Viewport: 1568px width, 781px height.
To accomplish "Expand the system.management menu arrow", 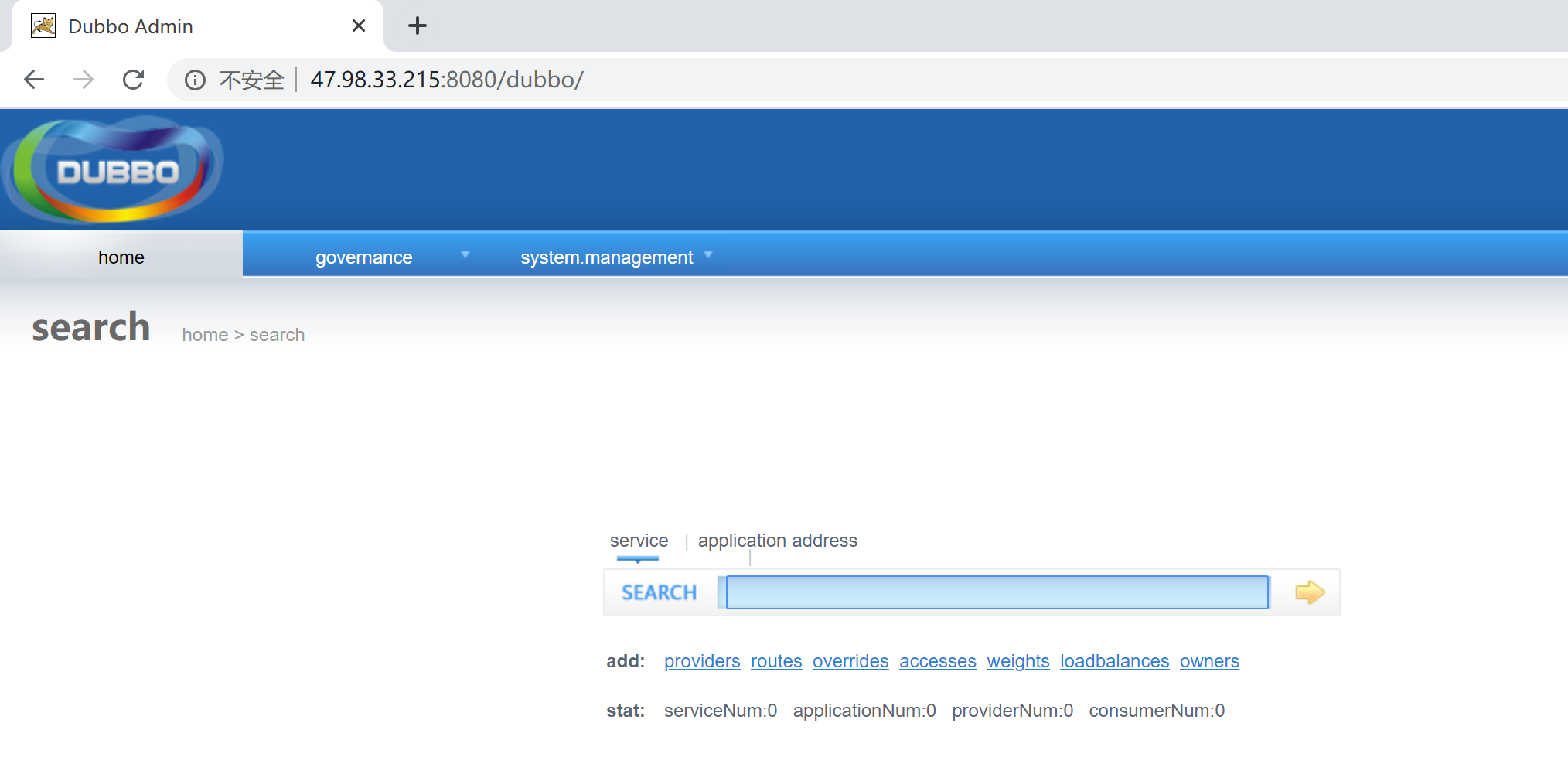I will (708, 254).
